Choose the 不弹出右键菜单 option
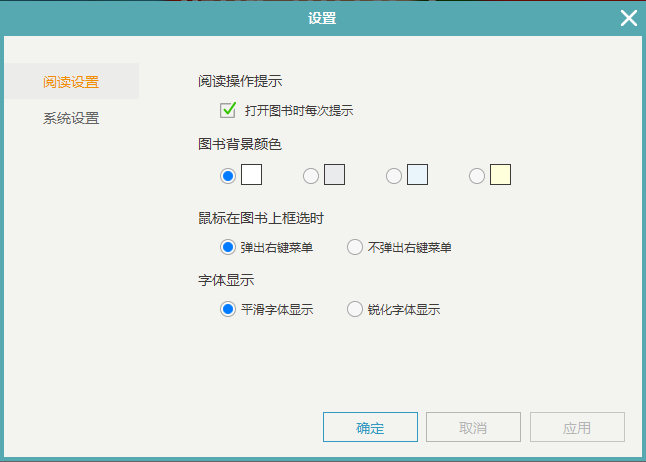 (355, 247)
